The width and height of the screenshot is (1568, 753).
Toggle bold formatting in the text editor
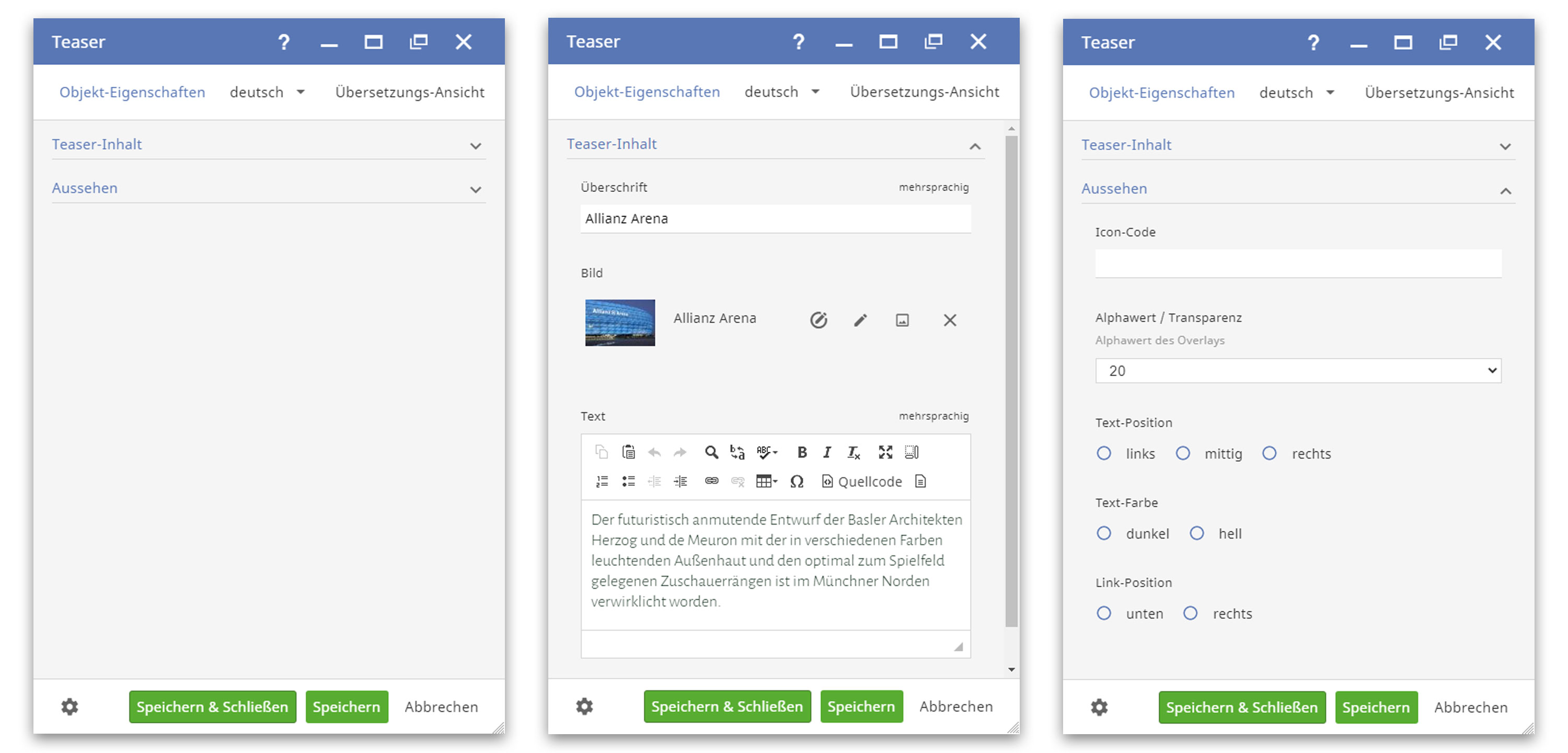pyautogui.click(x=802, y=452)
